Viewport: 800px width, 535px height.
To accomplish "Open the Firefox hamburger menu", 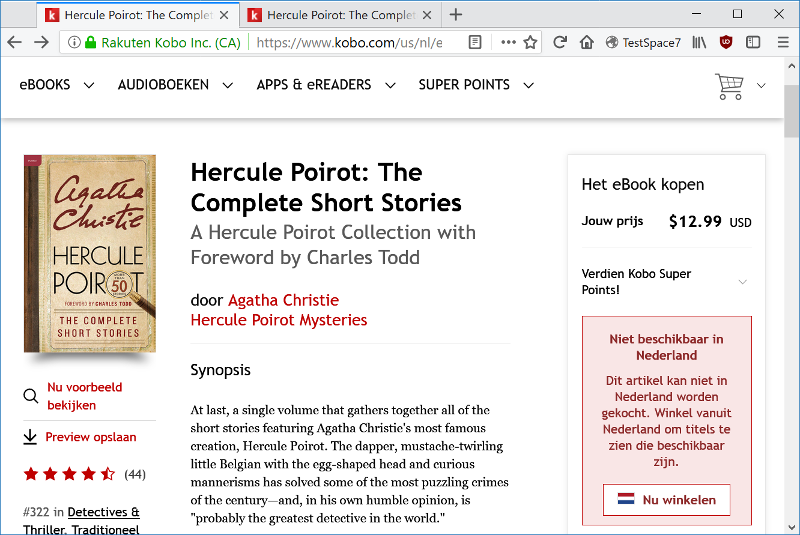I will (783, 42).
